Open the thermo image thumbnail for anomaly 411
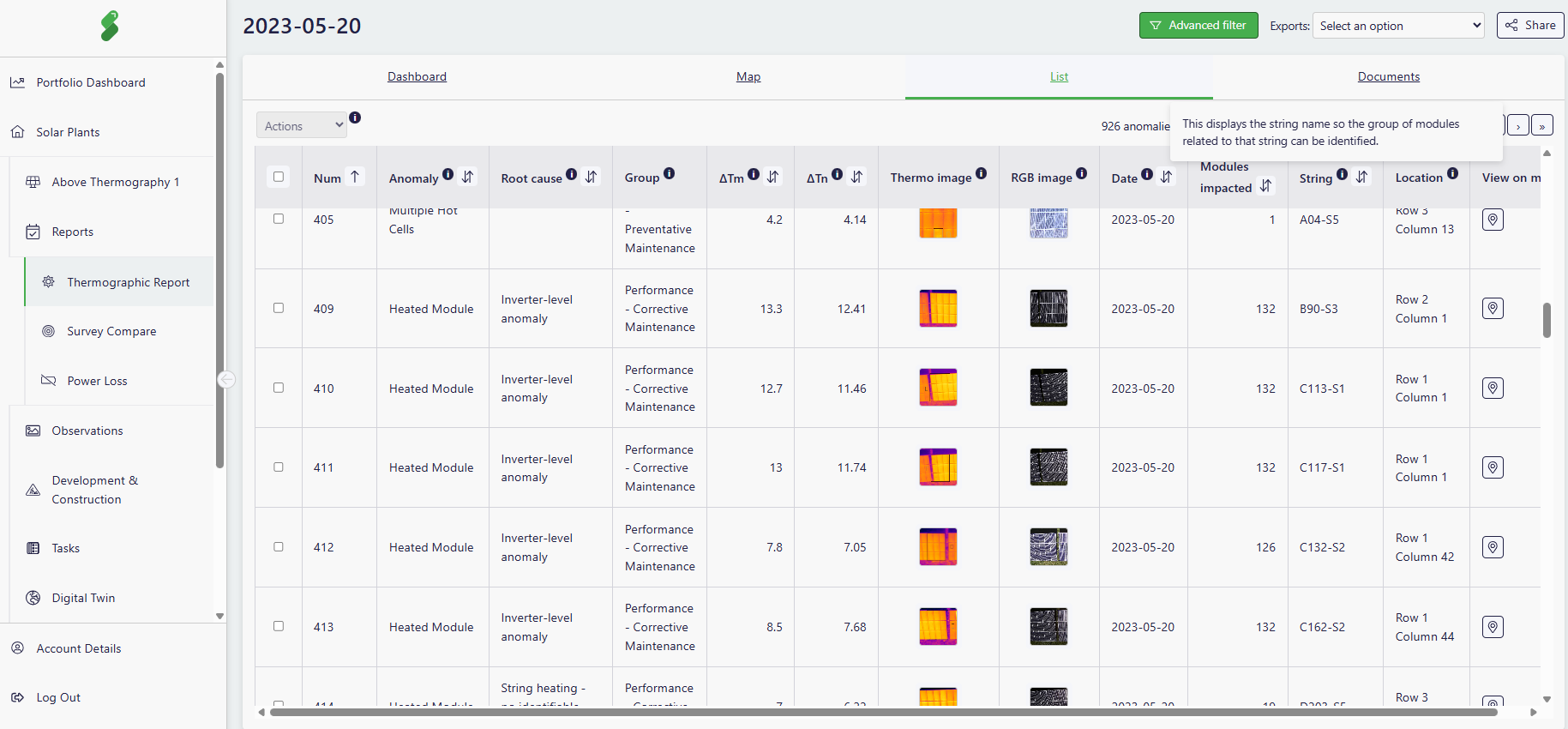 [x=938, y=467]
